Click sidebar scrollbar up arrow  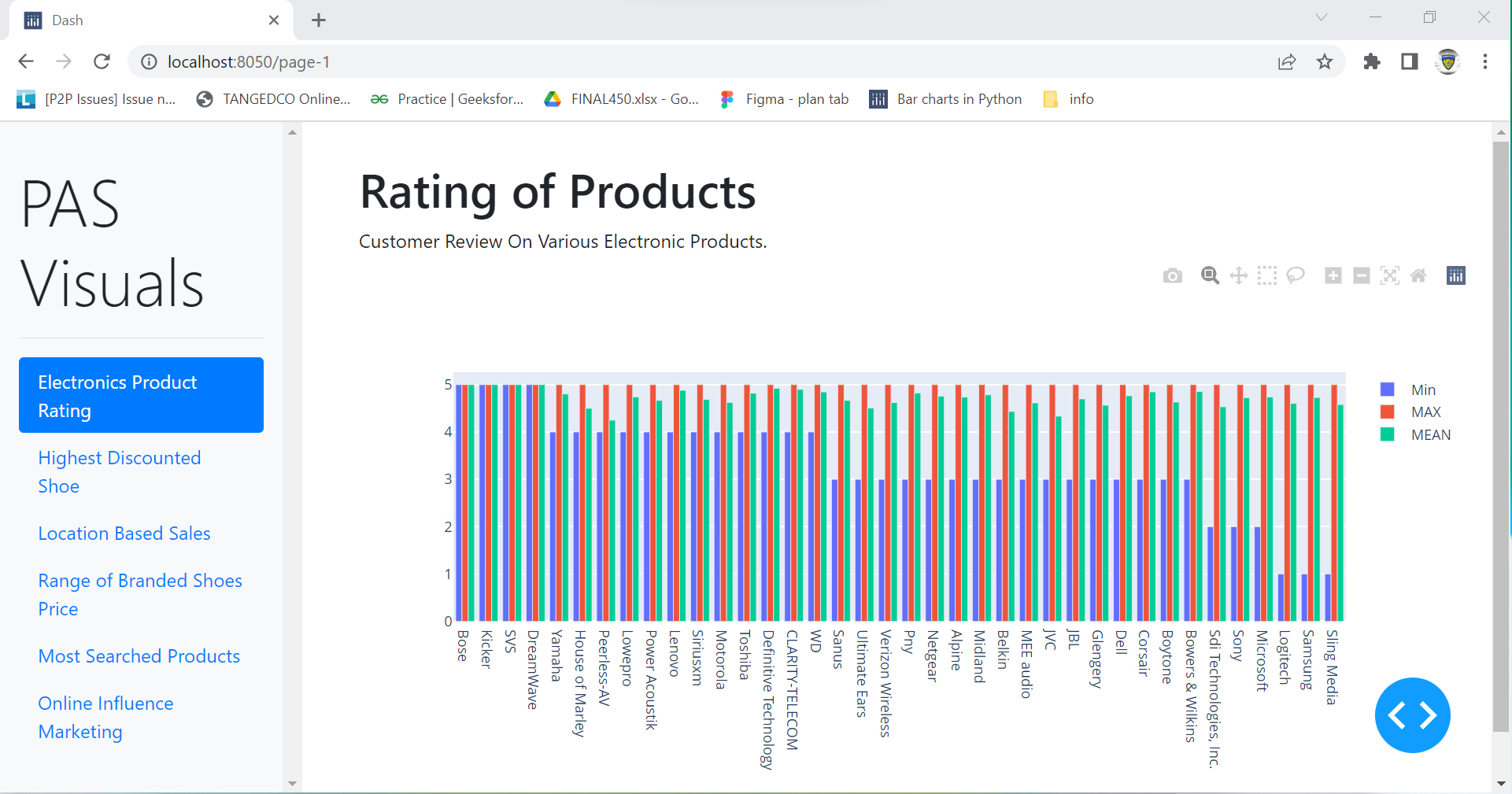click(292, 132)
